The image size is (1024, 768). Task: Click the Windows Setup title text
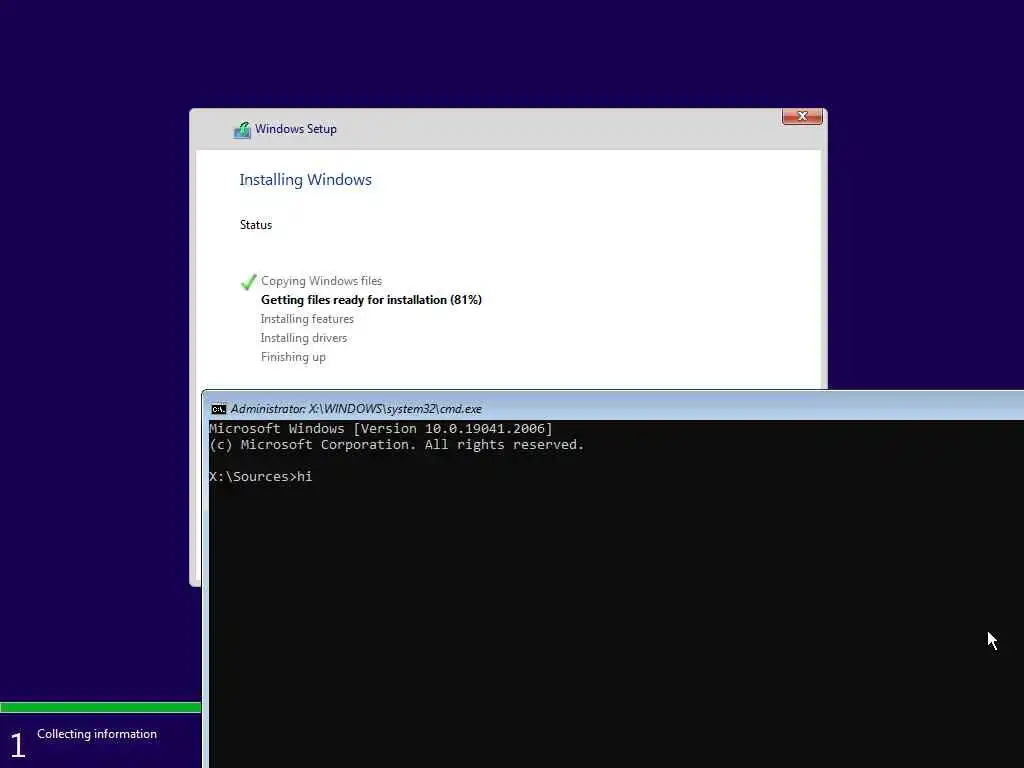(x=296, y=129)
